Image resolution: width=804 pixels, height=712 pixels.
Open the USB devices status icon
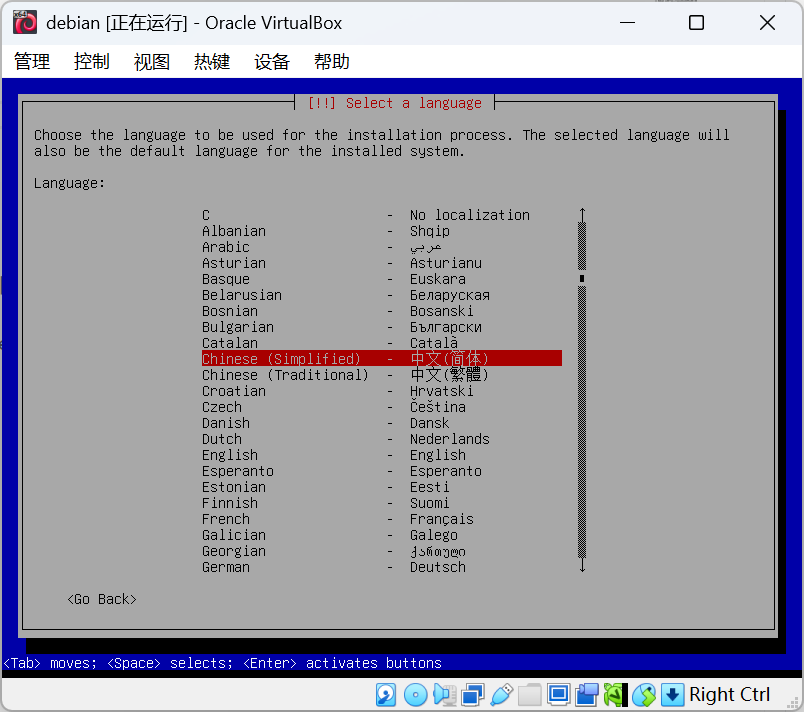(501, 695)
